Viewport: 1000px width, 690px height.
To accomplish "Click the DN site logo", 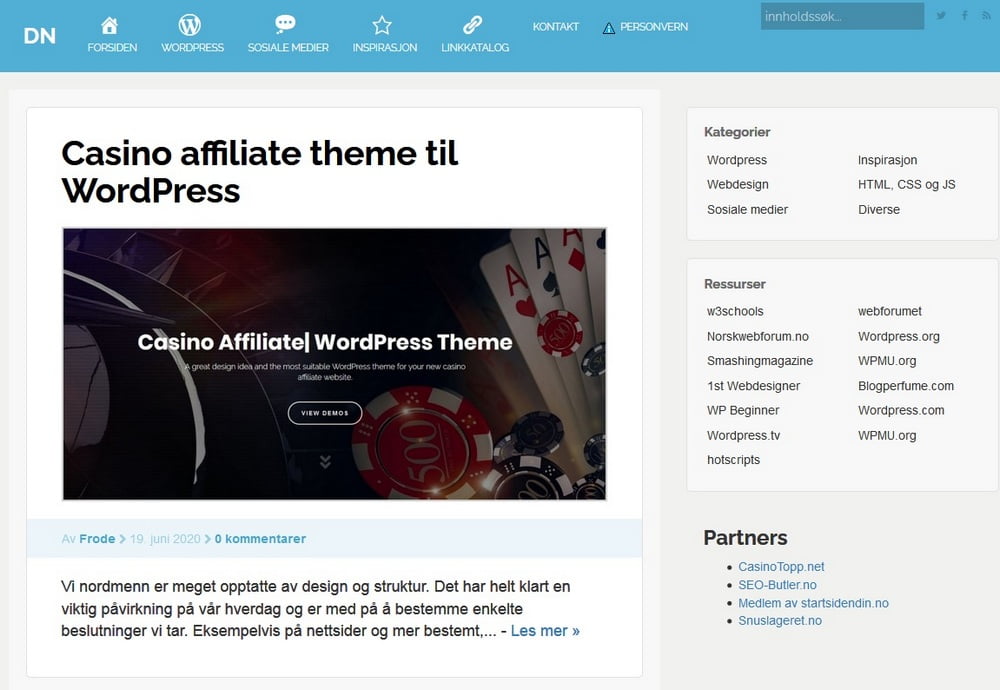I will (x=40, y=36).
